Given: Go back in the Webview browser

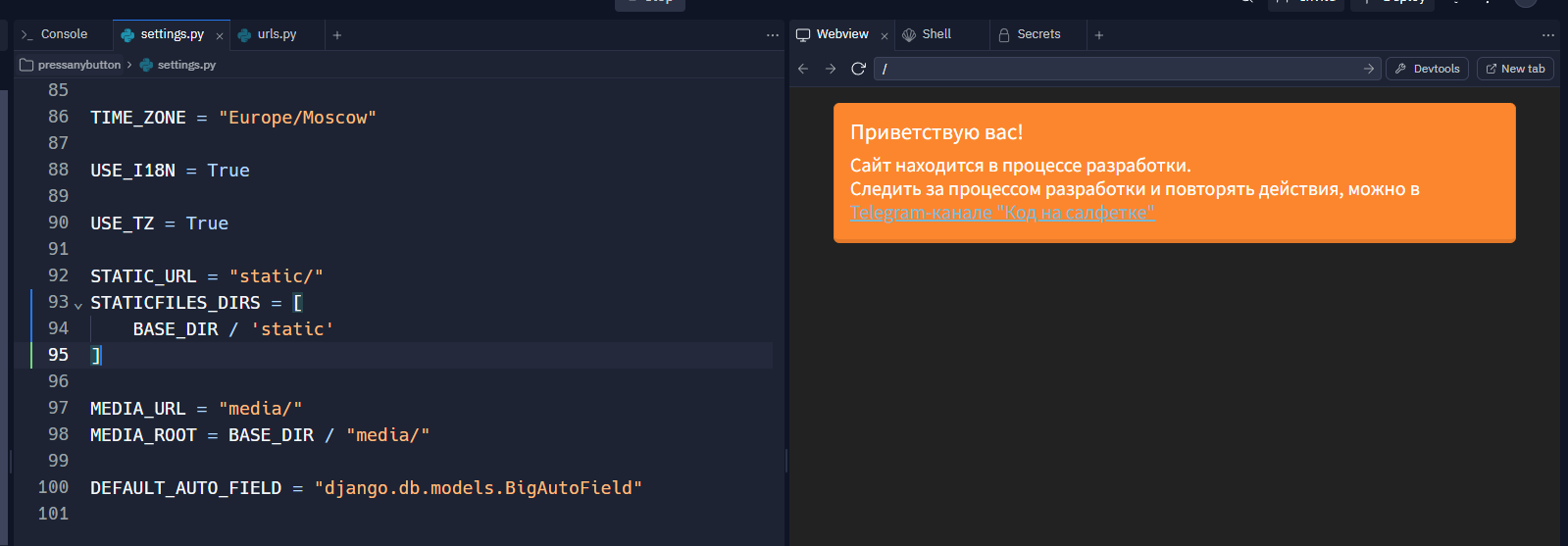Looking at the screenshot, I should 803,69.
